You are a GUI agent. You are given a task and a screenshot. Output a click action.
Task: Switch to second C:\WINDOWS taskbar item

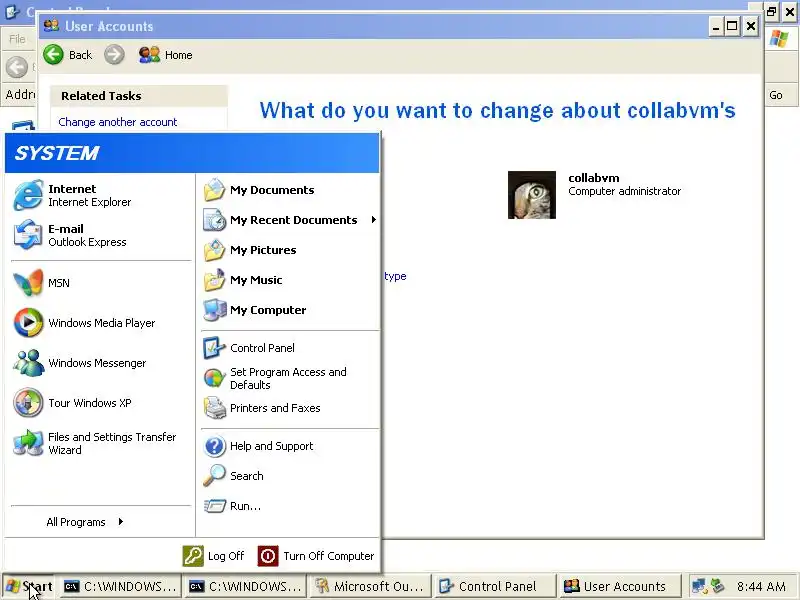coord(245,586)
